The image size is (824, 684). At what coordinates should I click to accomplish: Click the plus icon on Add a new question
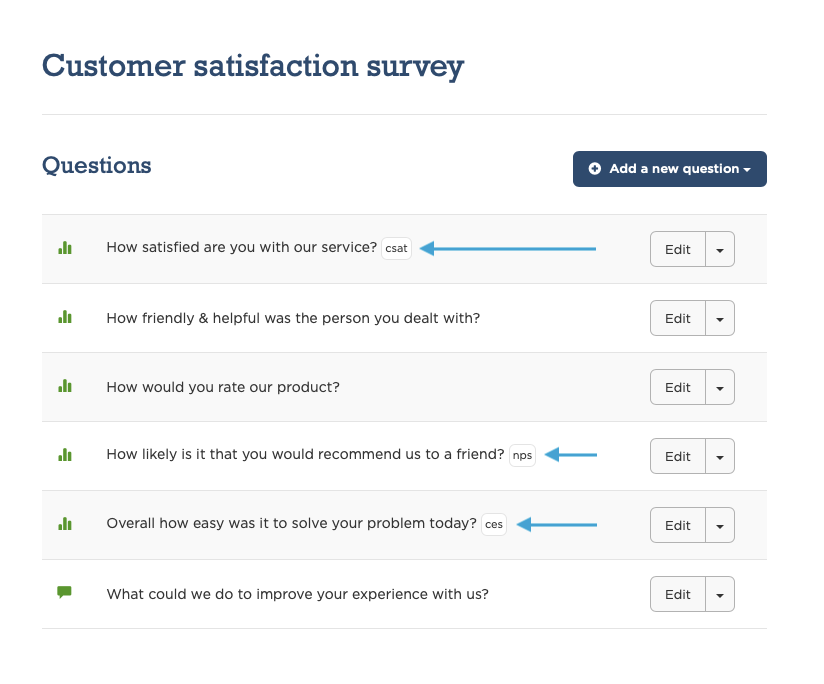coord(594,168)
